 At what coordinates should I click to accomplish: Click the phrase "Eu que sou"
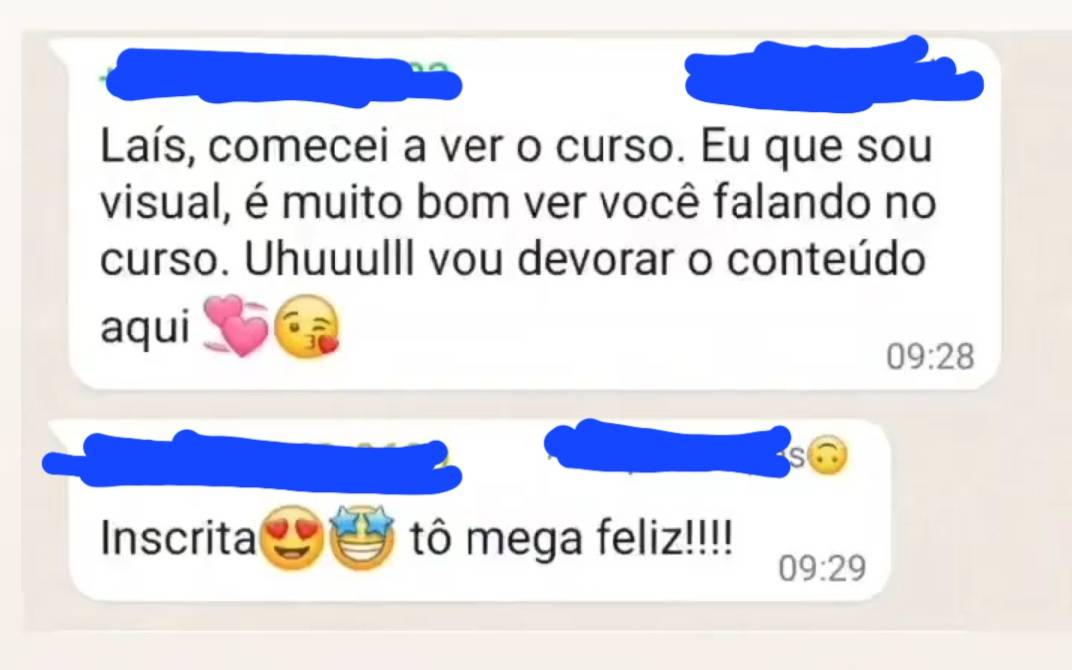click(x=816, y=148)
